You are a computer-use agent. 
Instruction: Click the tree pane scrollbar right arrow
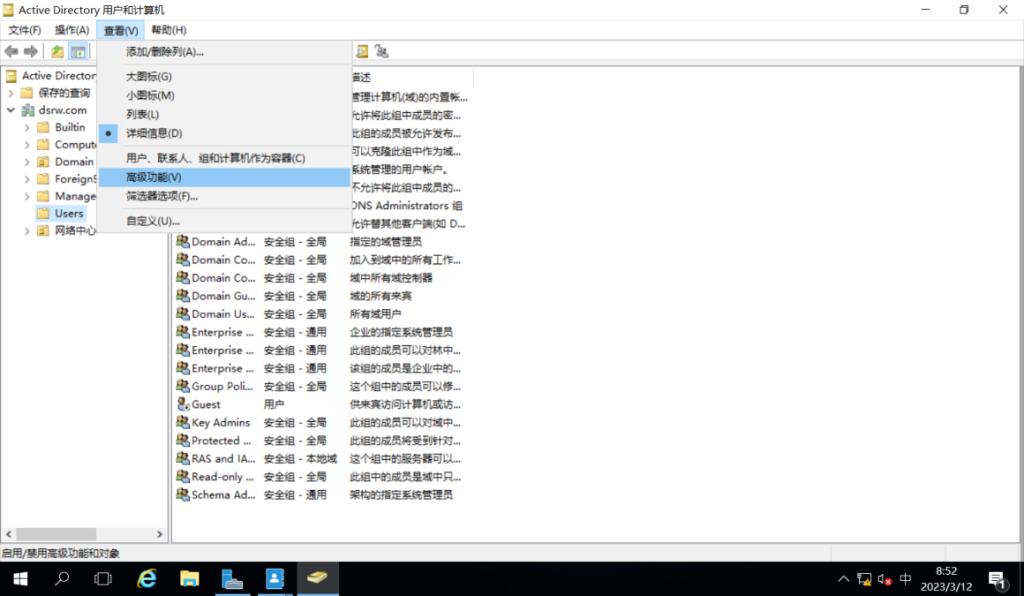(160, 534)
